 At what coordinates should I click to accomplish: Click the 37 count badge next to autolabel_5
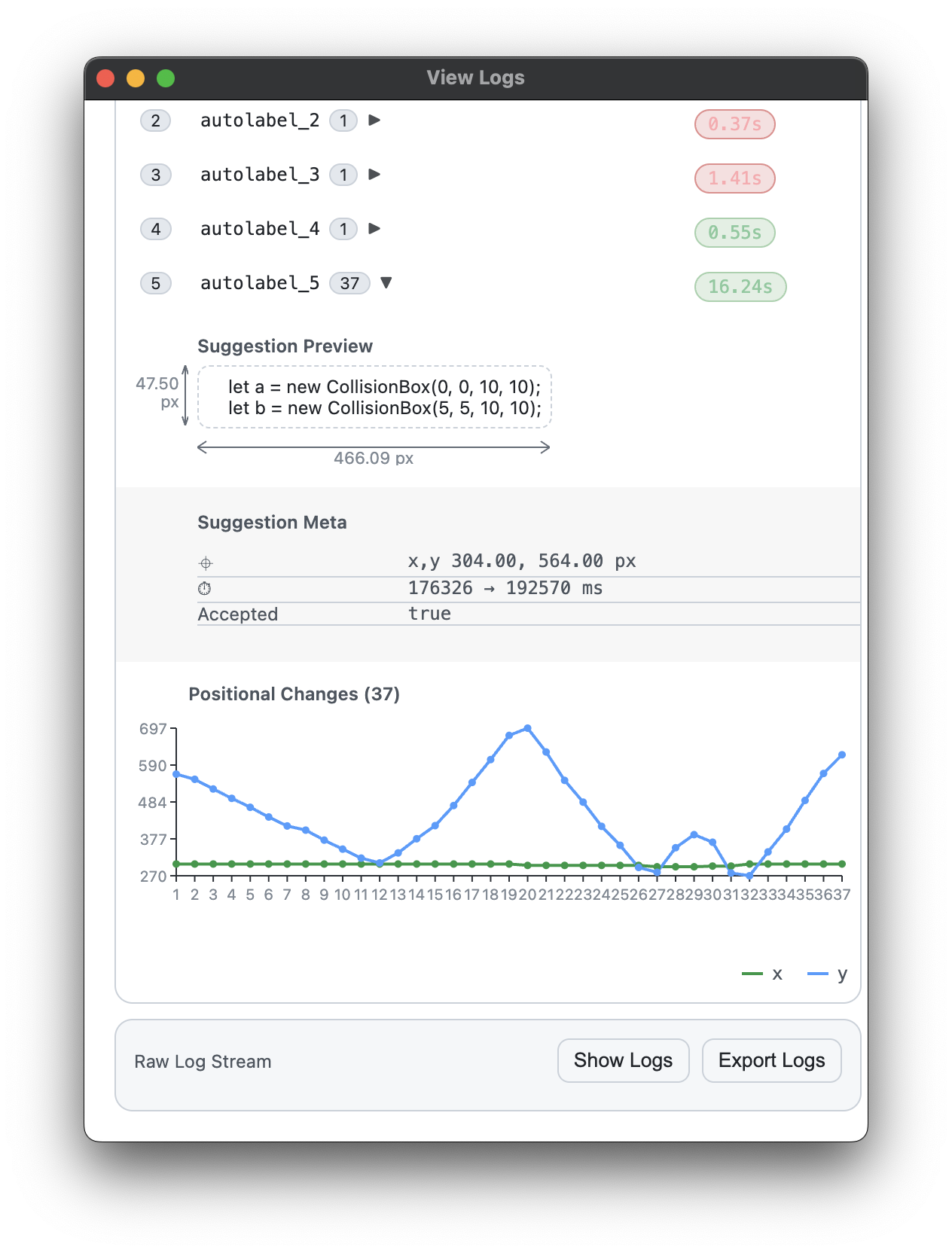pyautogui.click(x=349, y=283)
